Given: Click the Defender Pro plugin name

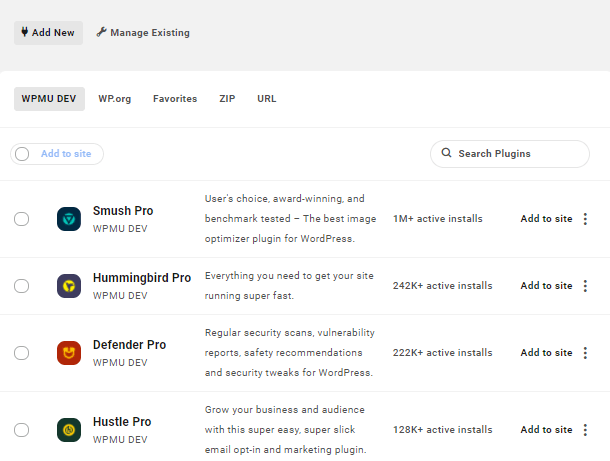Looking at the screenshot, I should (x=130, y=344).
